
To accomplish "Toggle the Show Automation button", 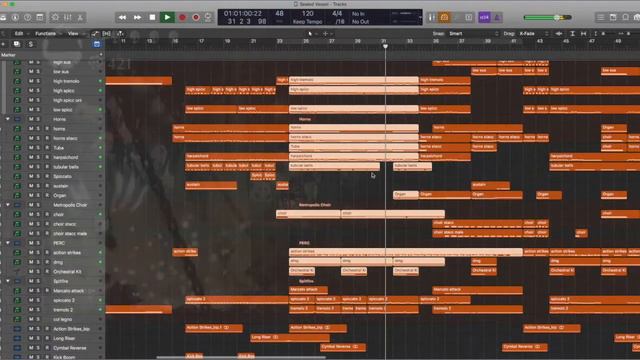I will [x=95, y=33].
